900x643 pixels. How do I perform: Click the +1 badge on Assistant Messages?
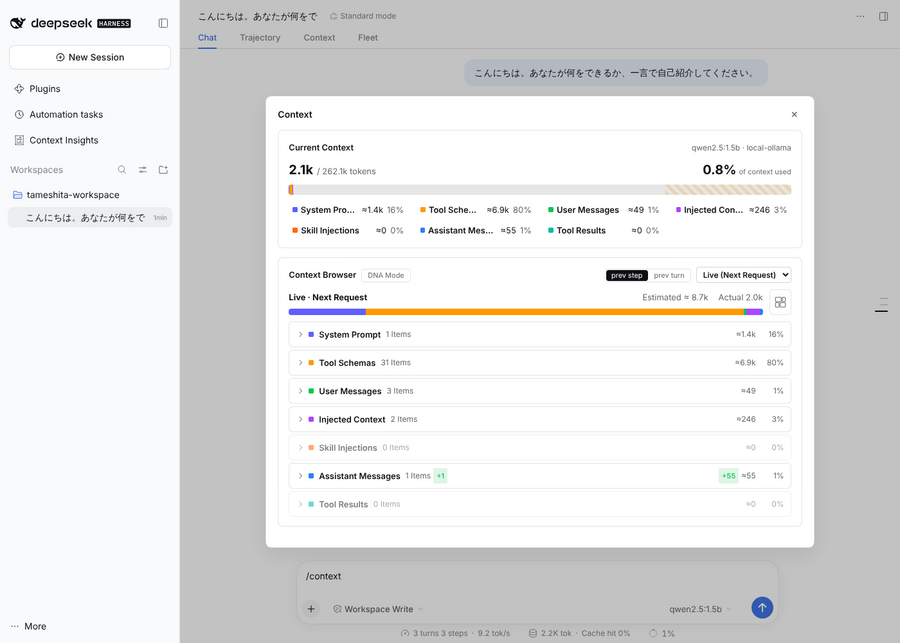tap(440, 476)
